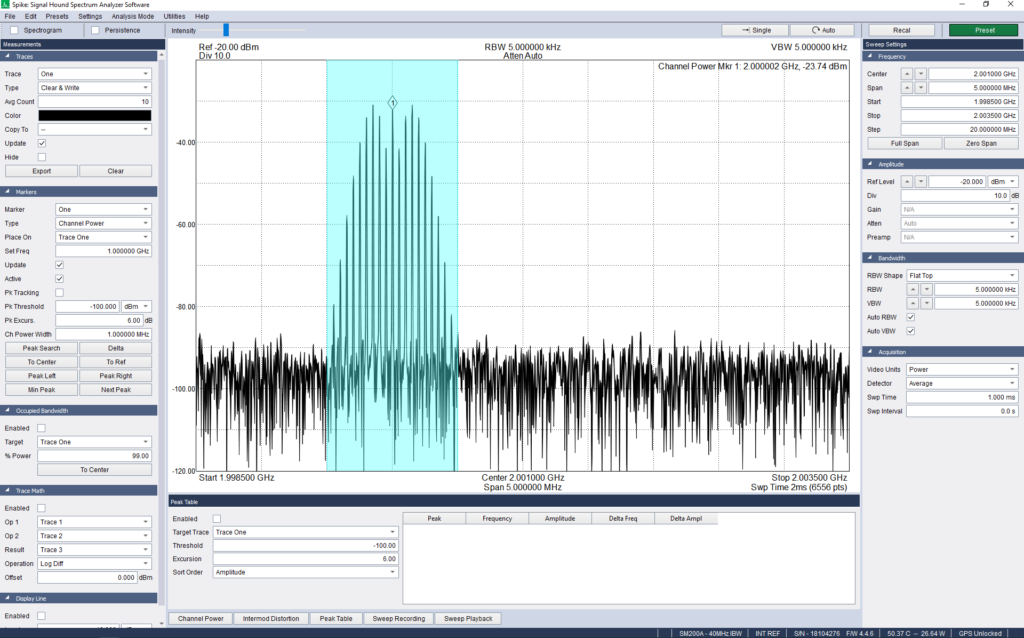The image size is (1024, 638).
Task: Click the Full Span button
Action: coord(903,143)
